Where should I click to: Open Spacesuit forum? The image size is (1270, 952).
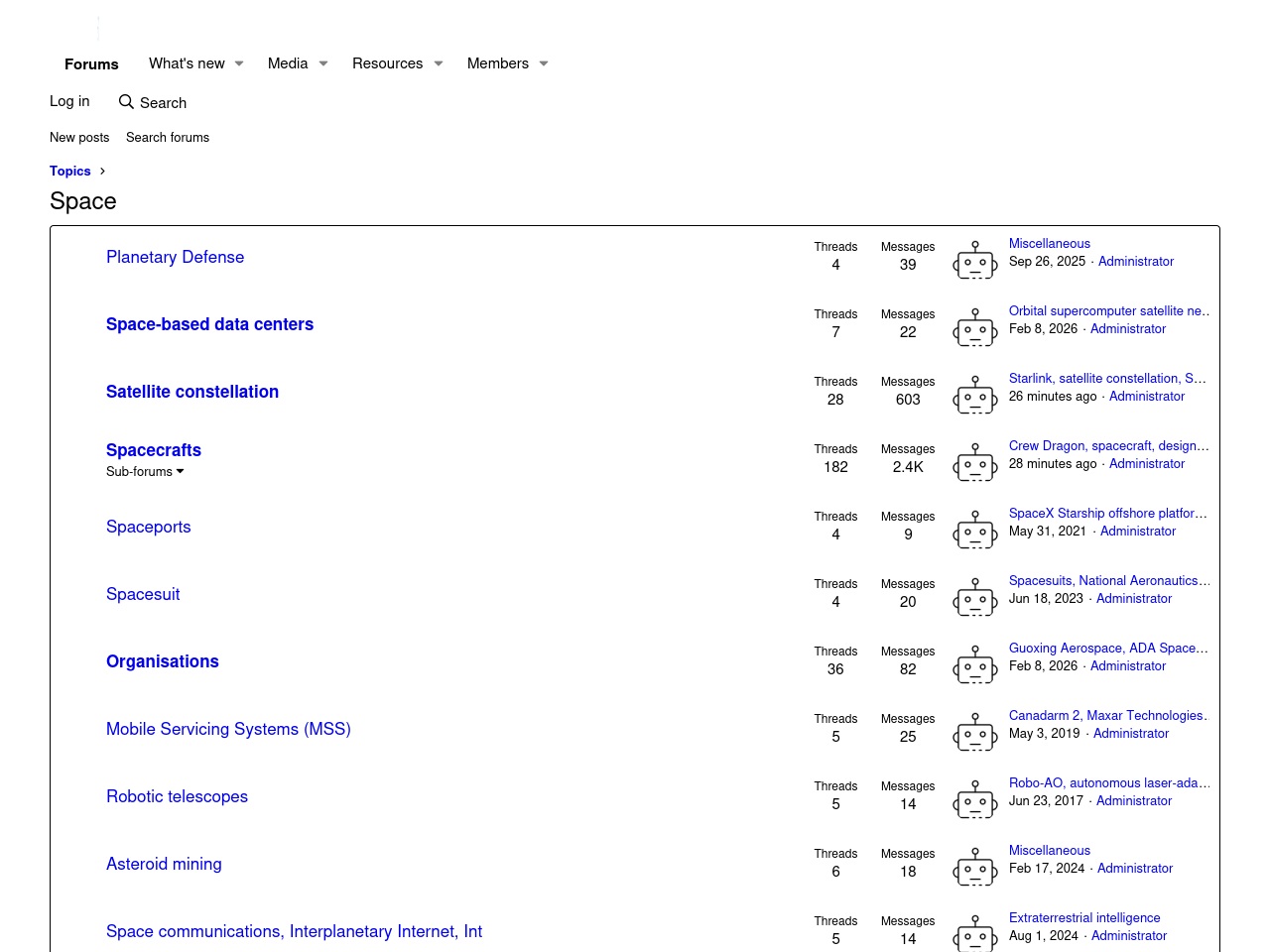pos(143,594)
